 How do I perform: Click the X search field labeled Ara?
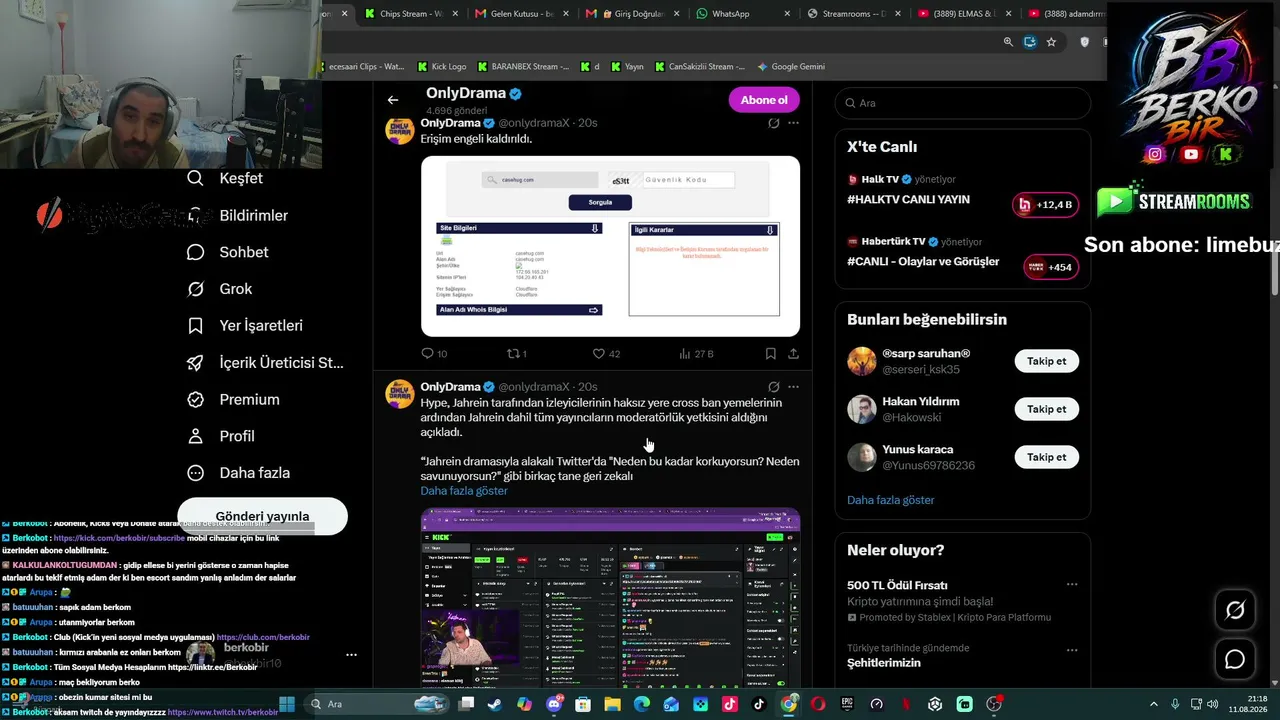point(962,103)
